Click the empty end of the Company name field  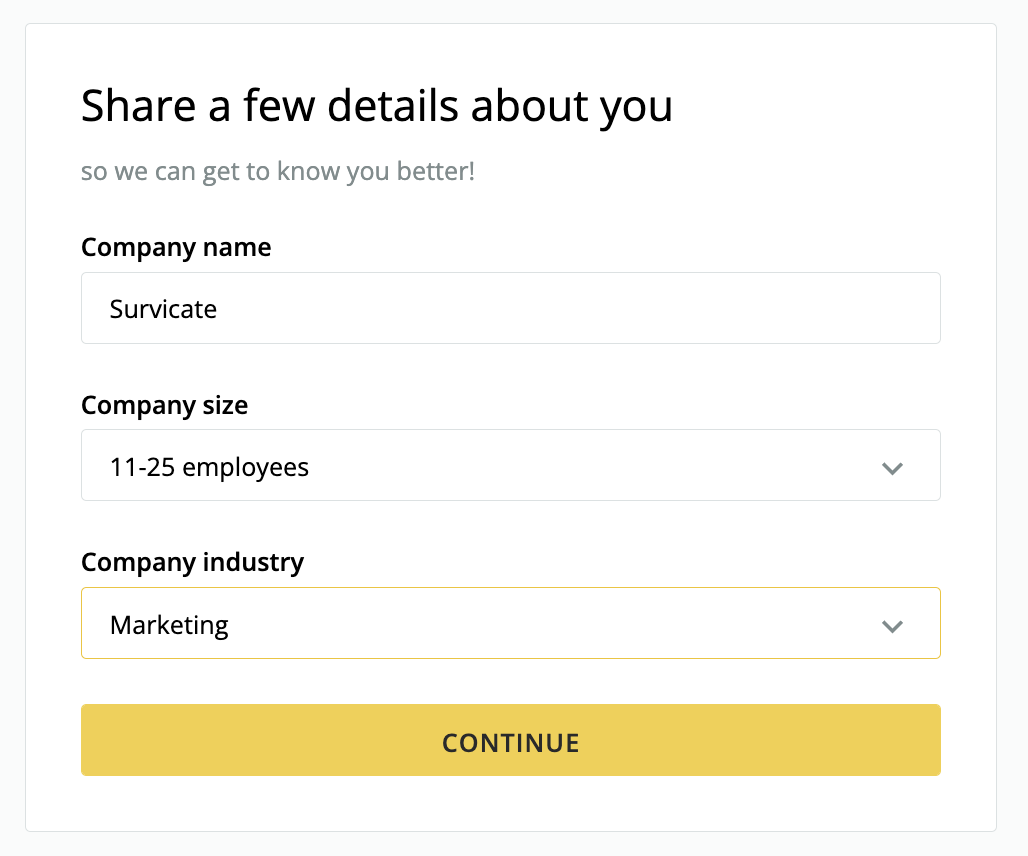click(721, 308)
